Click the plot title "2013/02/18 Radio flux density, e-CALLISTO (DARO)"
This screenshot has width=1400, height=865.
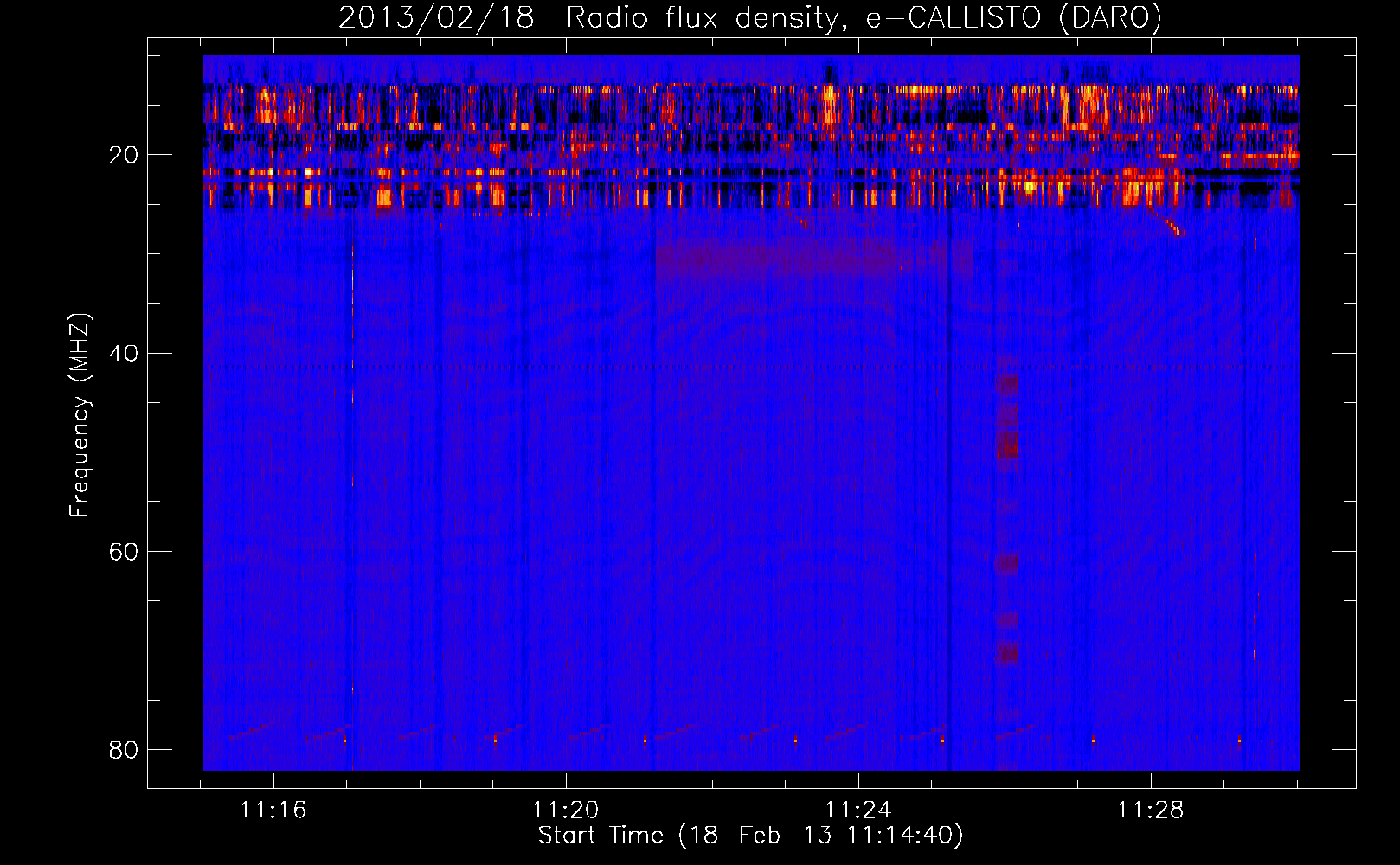(x=750, y=17)
